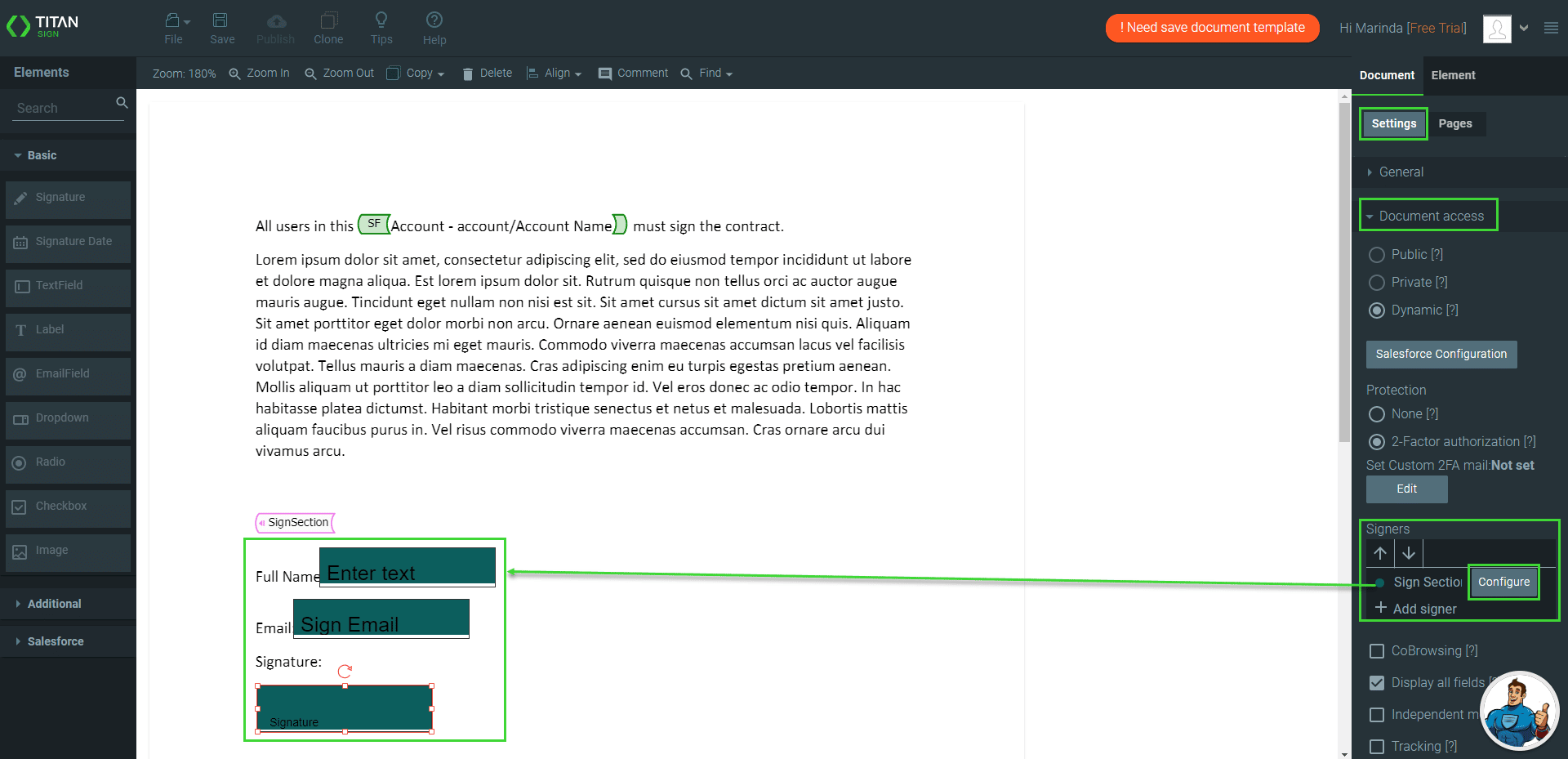Switch to the Element tab

tap(1453, 75)
